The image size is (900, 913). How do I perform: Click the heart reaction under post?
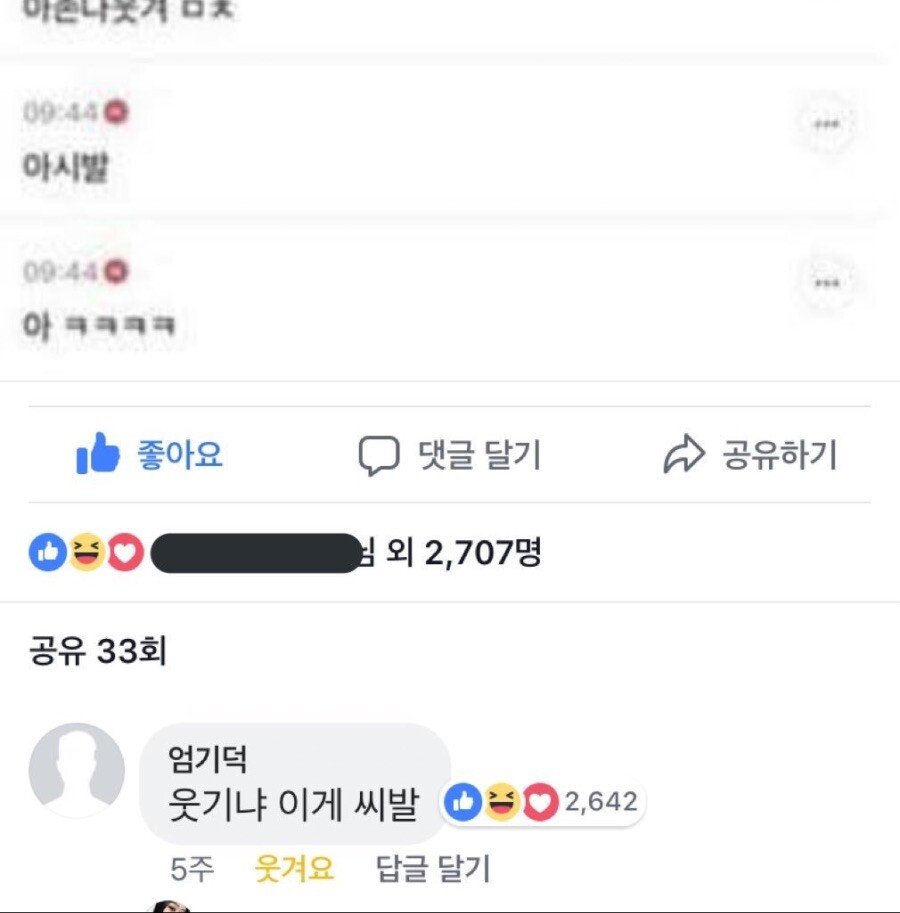click(126, 552)
